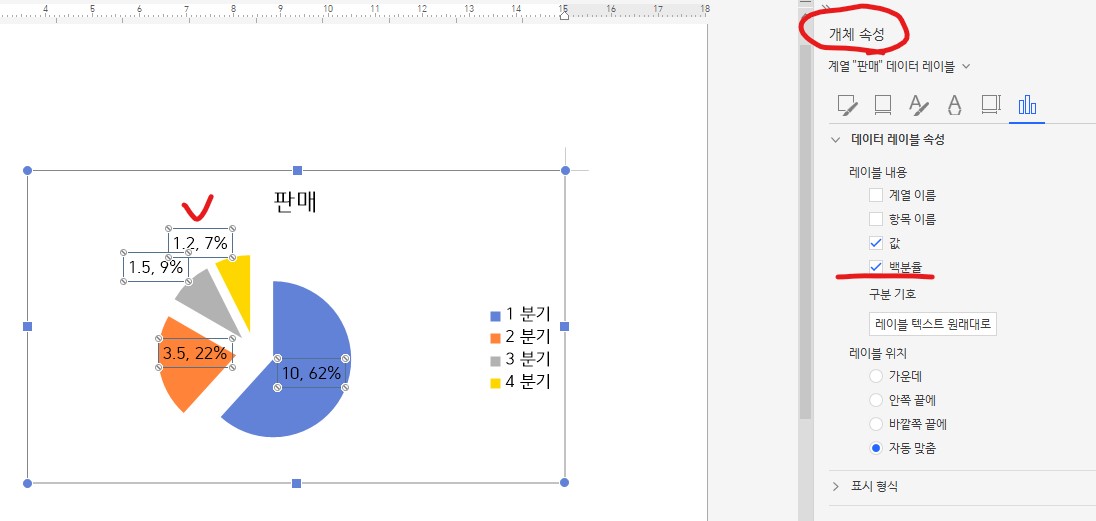Select the 바깥쪽 끝에 label position
Screen dimensions: 1096x521
point(876,424)
